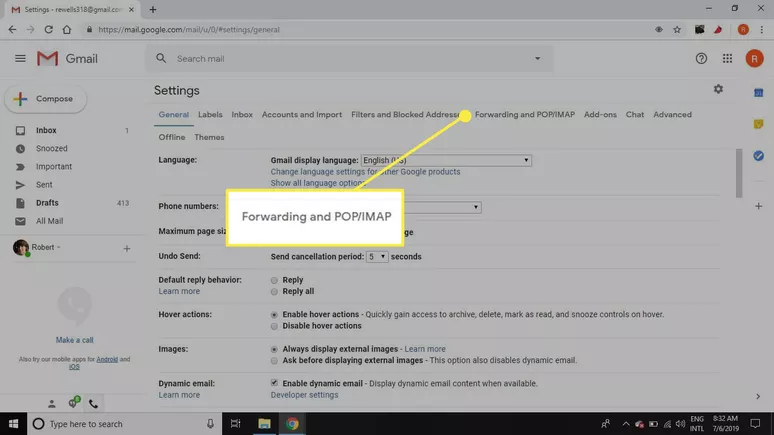Bookmark this page with the star
The height and width of the screenshot is (435, 774).
[677, 30]
